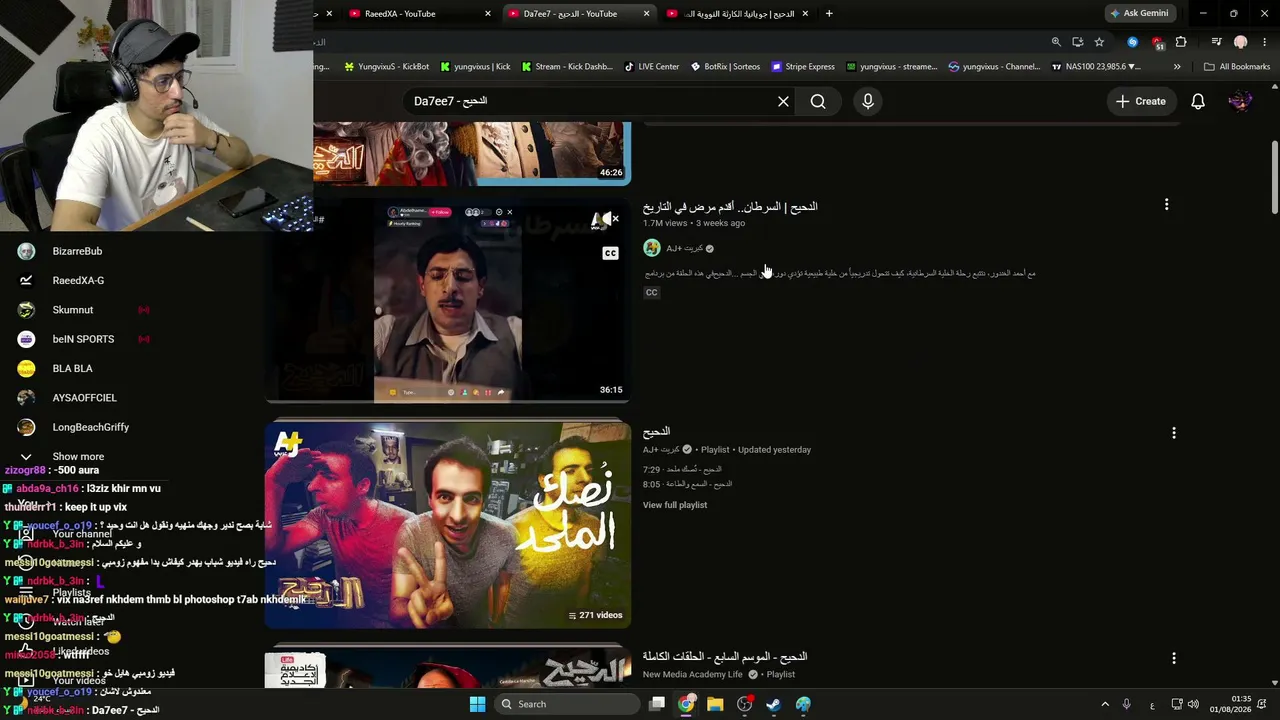Click the taskbar Search box
Viewport: 1280px width, 720px height.
(x=565, y=704)
